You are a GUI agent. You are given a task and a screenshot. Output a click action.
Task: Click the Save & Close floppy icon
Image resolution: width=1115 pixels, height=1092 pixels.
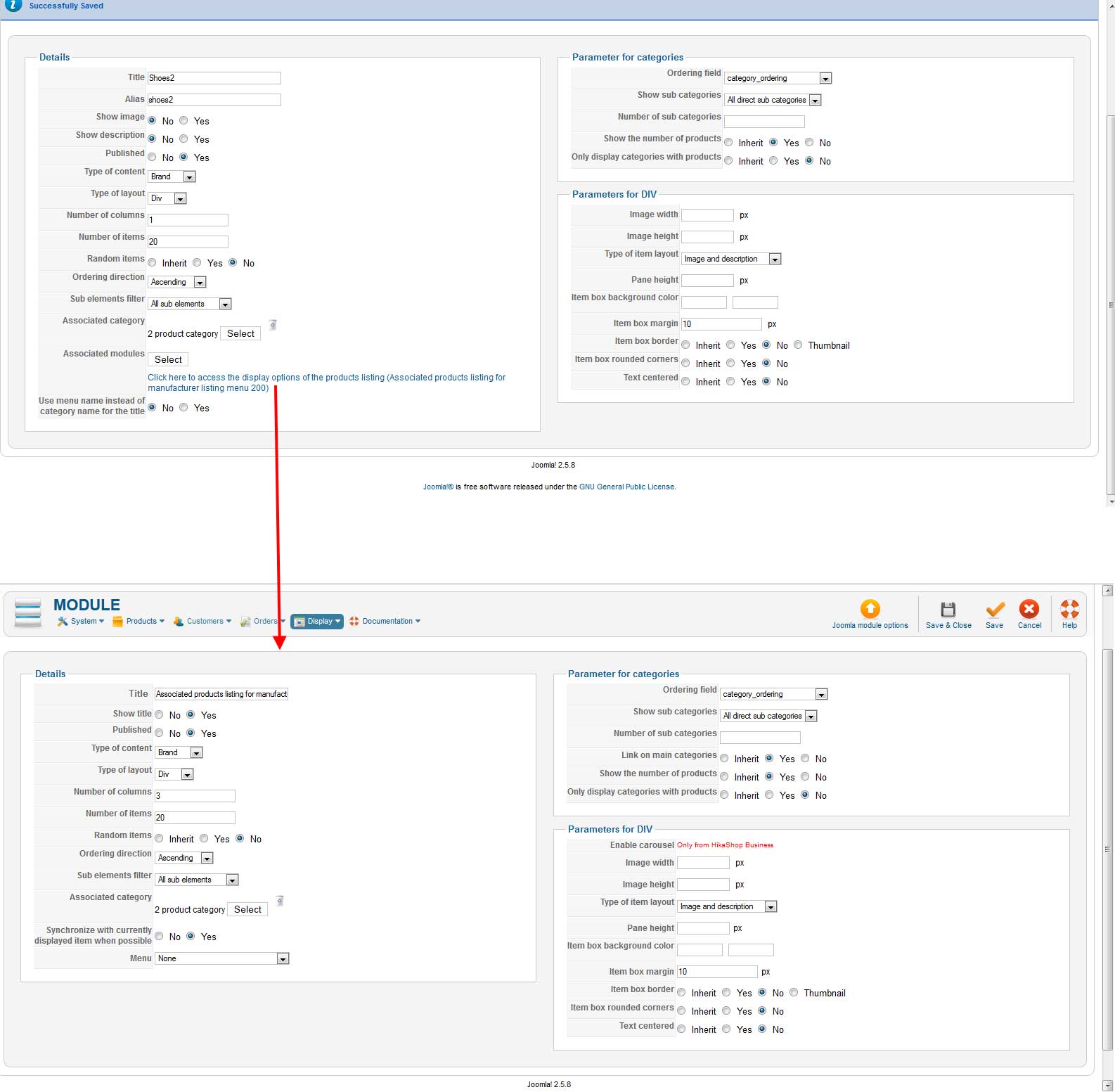point(948,610)
